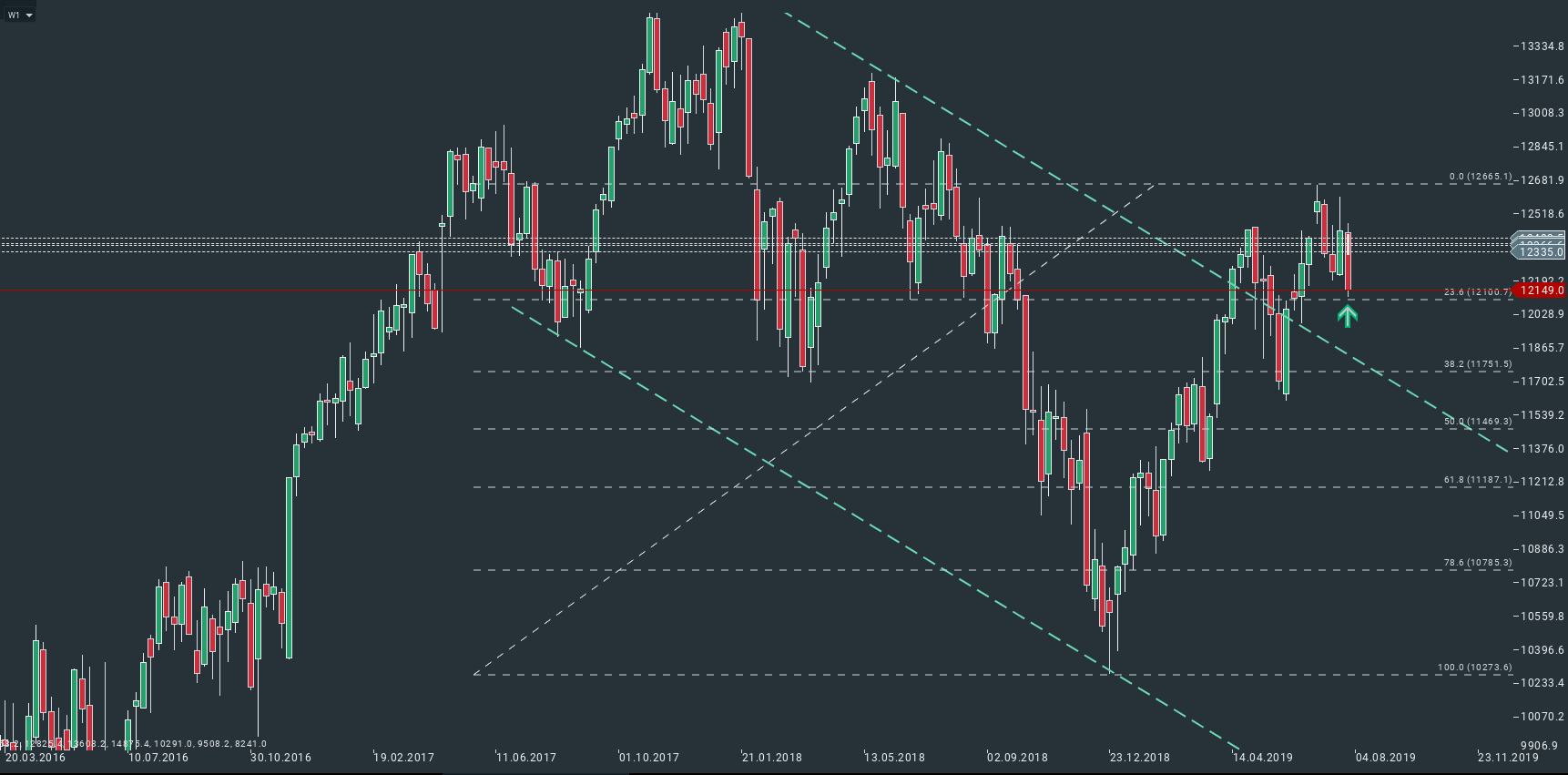
Task: Click the 19.02.2017 date on time axis
Action: (x=404, y=757)
